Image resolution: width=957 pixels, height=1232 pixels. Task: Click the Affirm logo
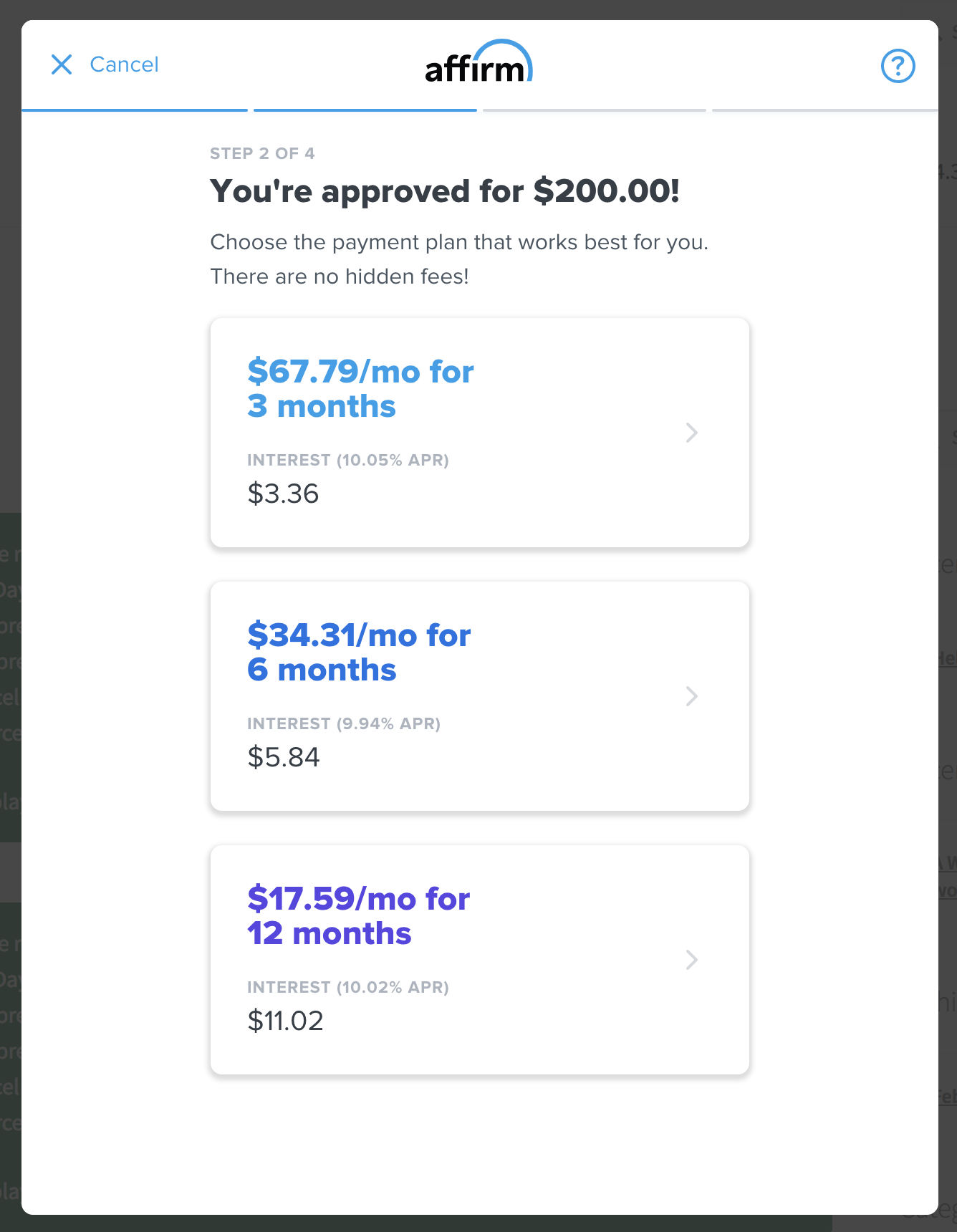pyautogui.click(x=478, y=65)
